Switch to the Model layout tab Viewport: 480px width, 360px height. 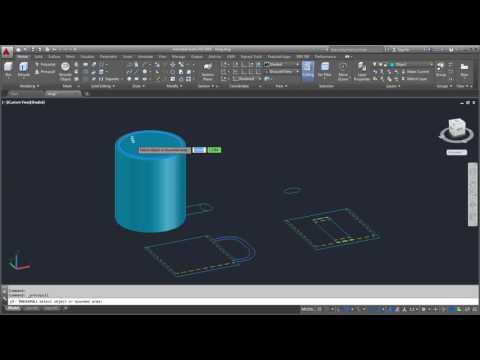click(x=13, y=309)
